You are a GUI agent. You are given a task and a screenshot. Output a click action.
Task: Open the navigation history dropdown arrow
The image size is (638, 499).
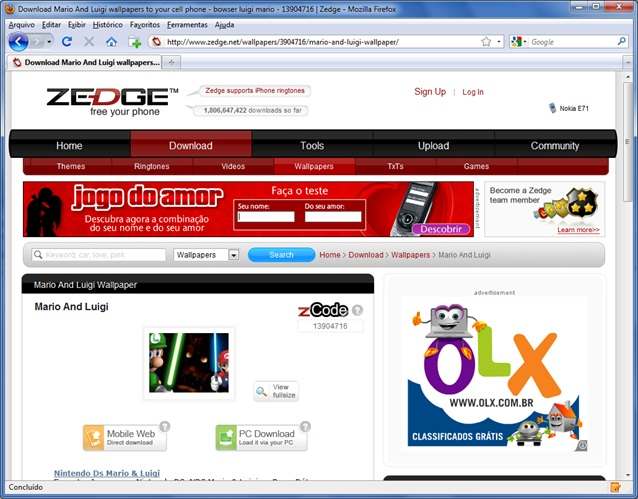(49, 42)
